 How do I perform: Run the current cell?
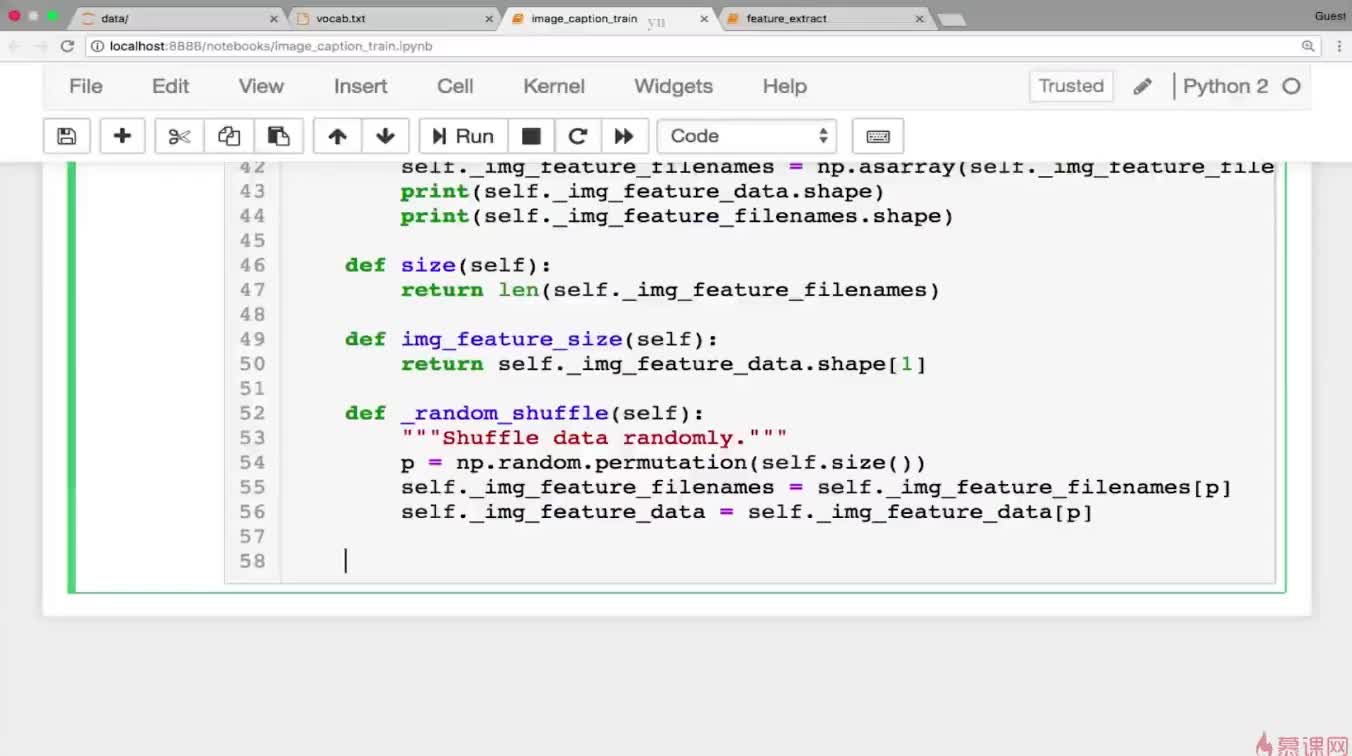pyautogui.click(x=463, y=136)
